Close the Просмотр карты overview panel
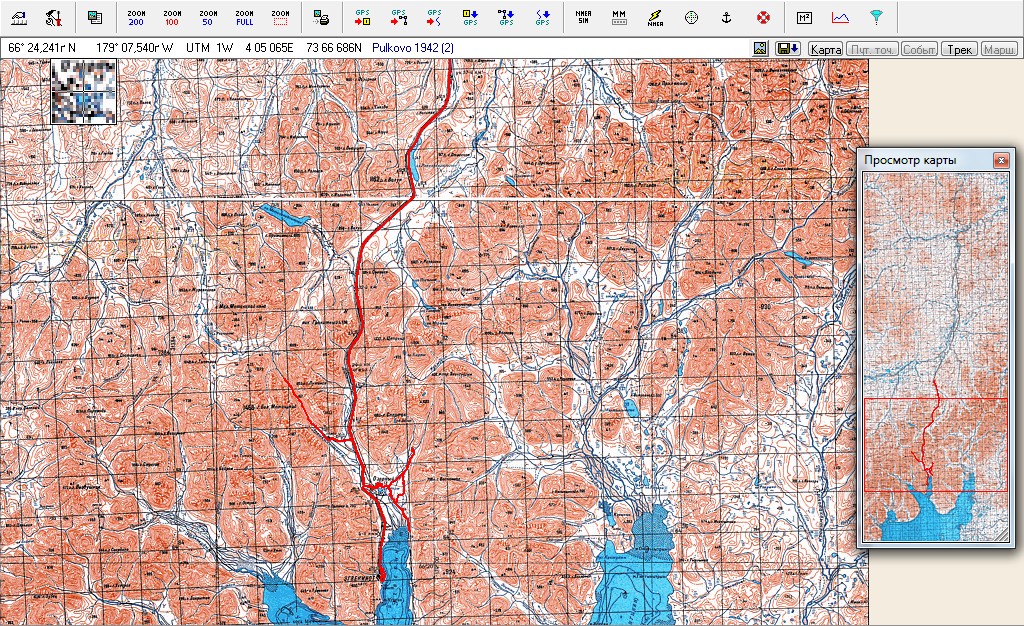This screenshot has width=1024, height=626. [1000, 160]
